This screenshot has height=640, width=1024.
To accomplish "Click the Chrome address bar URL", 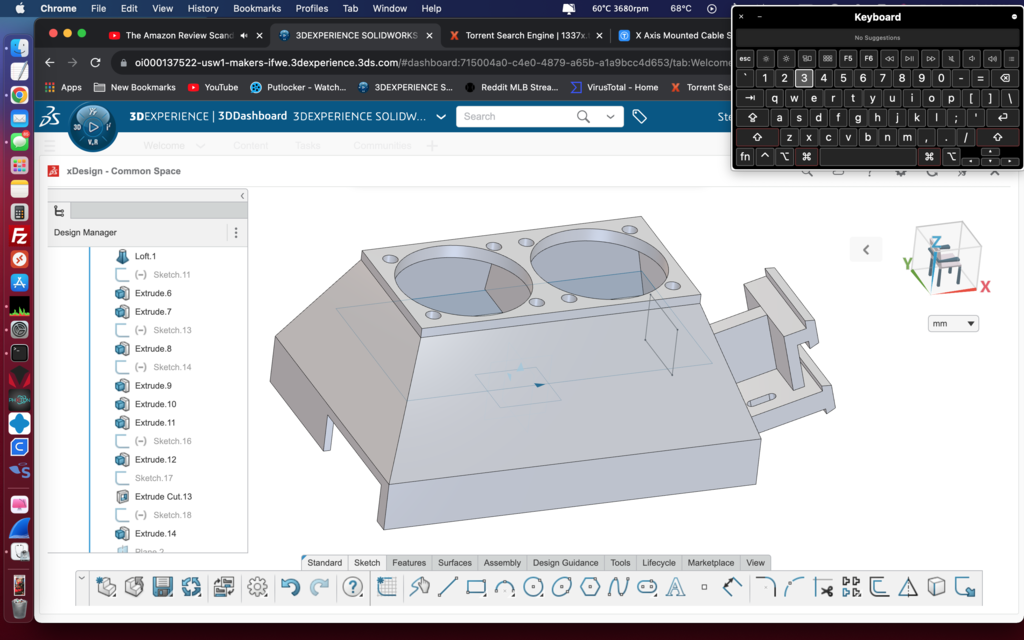I will coord(432,63).
